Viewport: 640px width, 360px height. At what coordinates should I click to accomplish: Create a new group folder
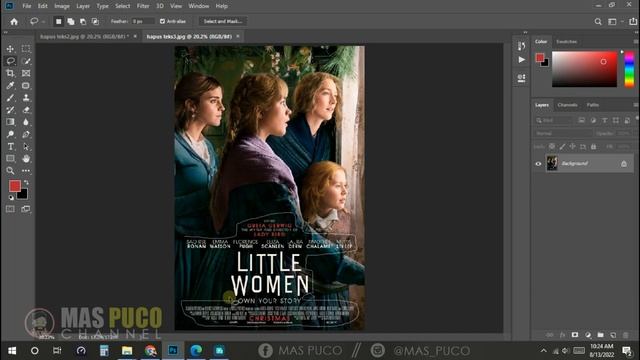coord(600,335)
